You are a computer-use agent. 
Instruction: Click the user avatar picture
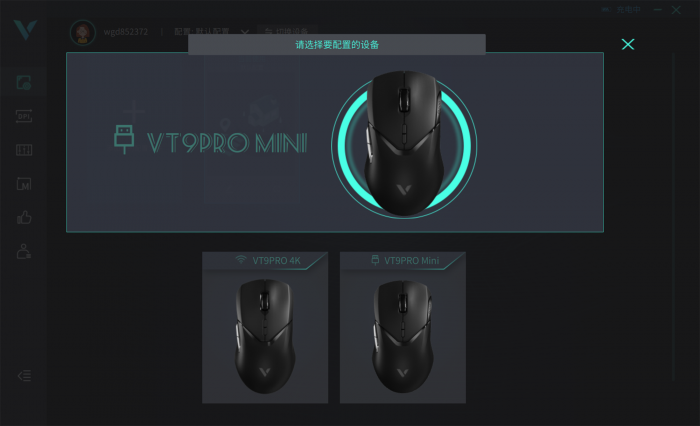pos(83,32)
